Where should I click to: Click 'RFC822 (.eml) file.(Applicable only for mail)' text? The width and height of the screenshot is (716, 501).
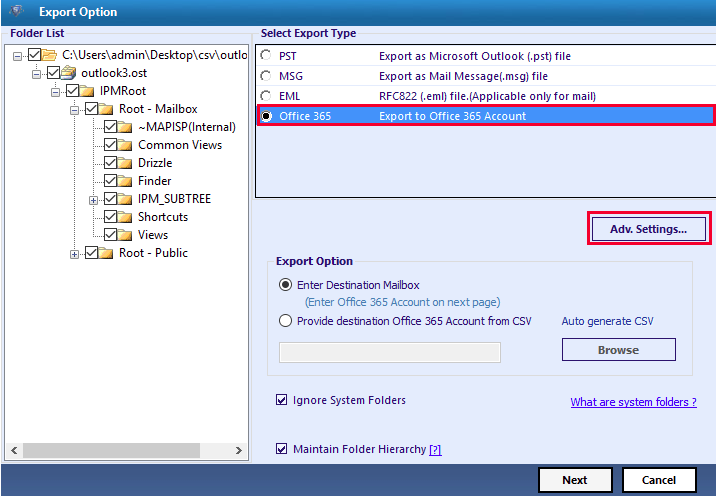click(x=488, y=96)
